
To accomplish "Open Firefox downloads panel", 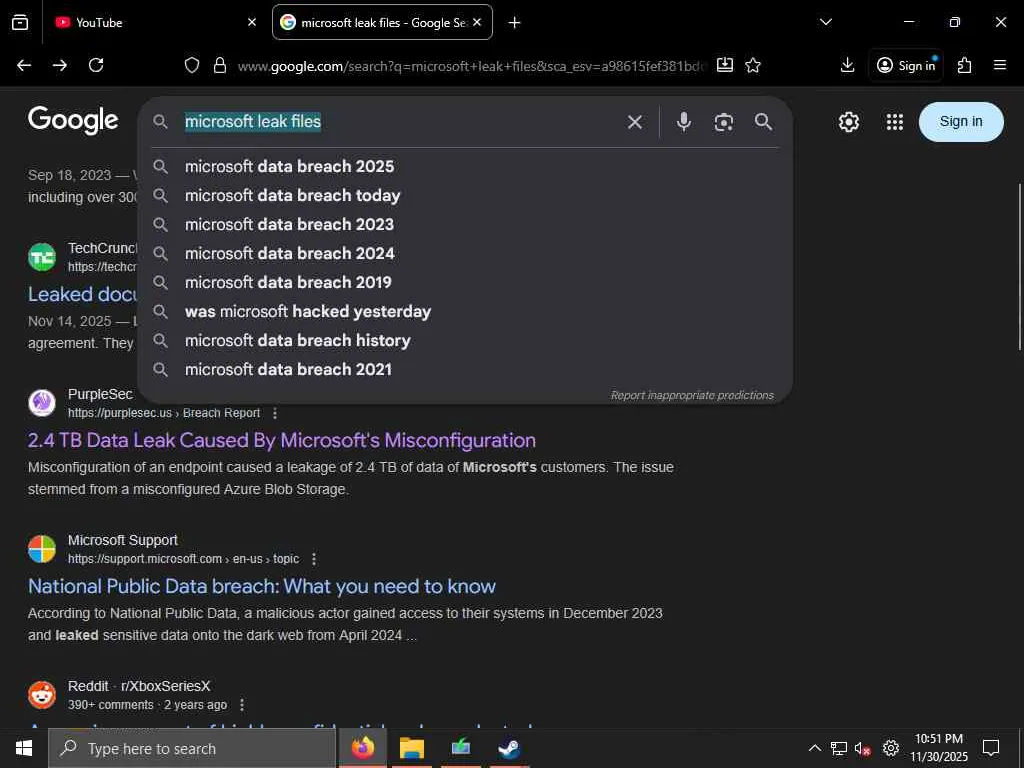I will [847, 65].
